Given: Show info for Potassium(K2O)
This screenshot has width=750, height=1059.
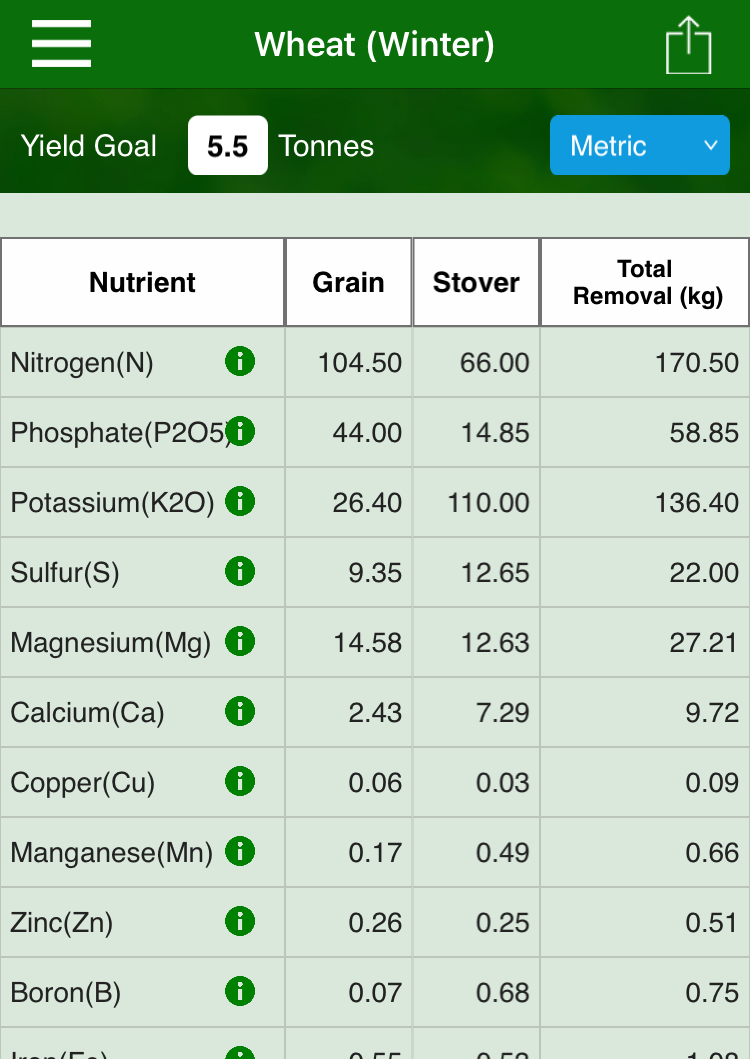Looking at the screenshot, I should 240,502.
